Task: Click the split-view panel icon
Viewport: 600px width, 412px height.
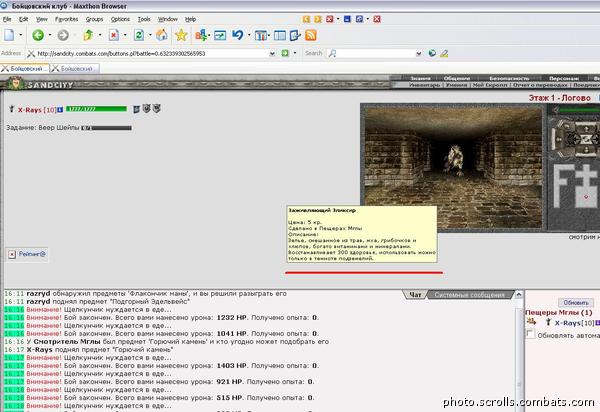Action: point(280,36)
